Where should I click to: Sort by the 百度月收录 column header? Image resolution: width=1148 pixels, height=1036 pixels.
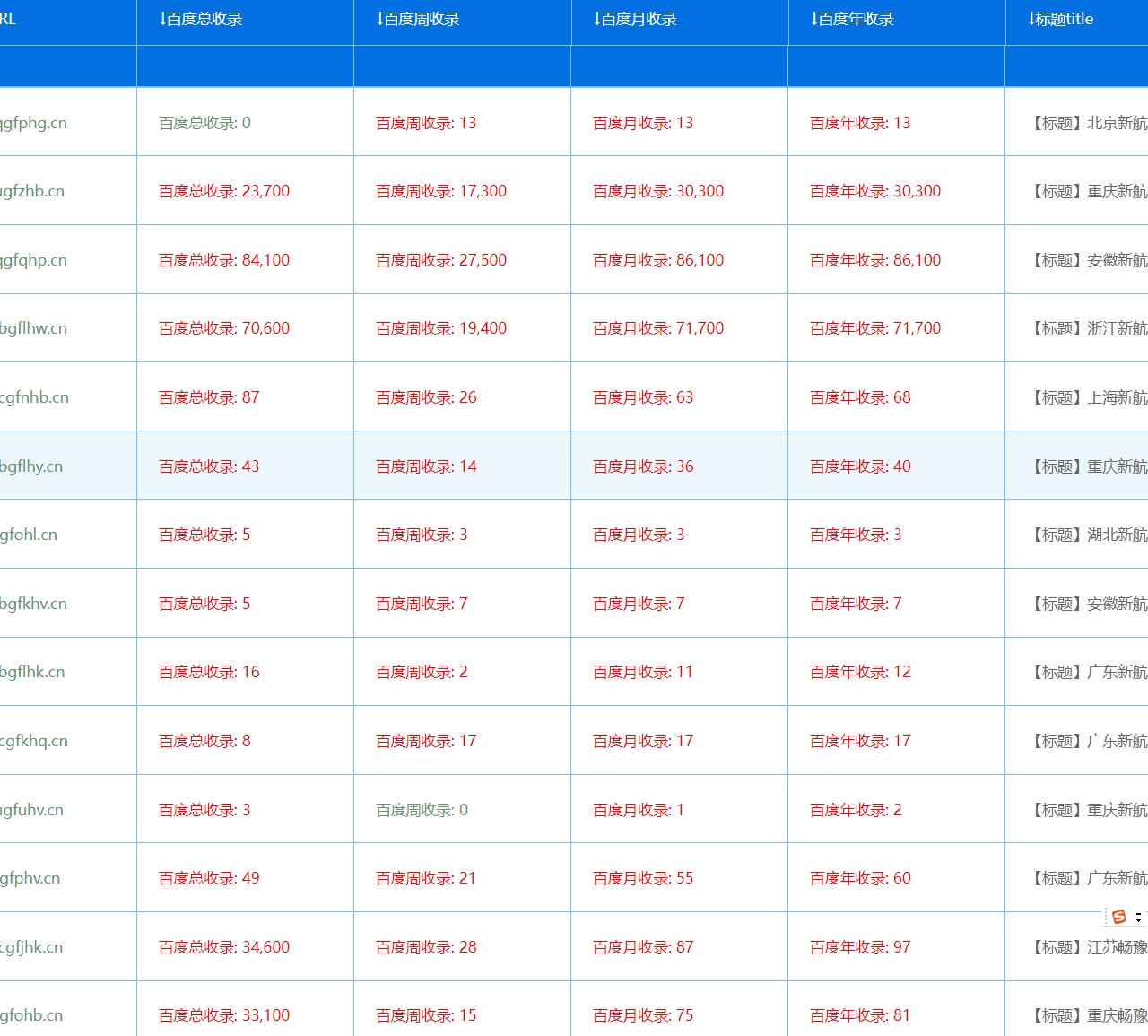pyautogui.click(x=635, y=19)
